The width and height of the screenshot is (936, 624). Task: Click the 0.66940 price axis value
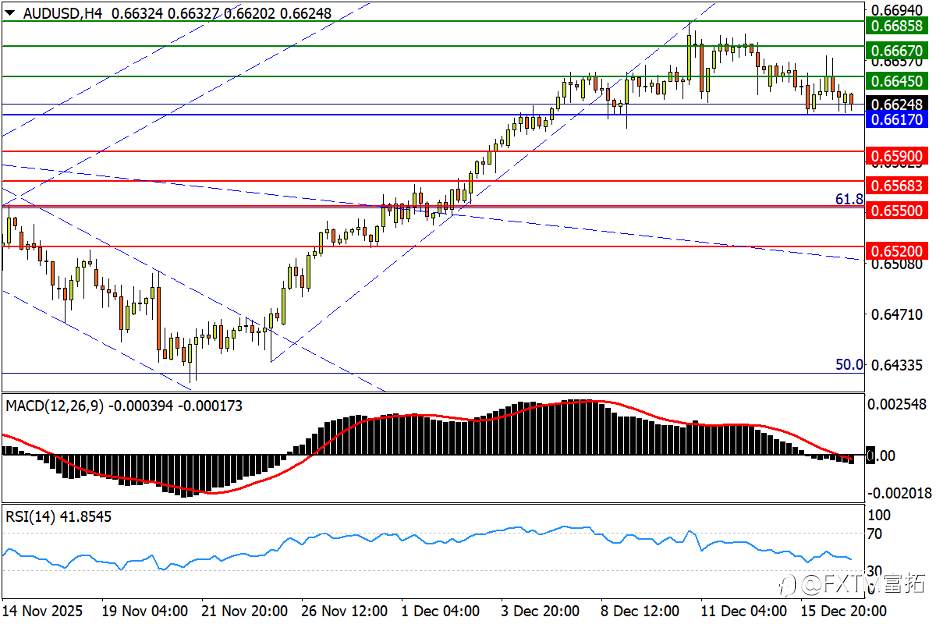897,10
